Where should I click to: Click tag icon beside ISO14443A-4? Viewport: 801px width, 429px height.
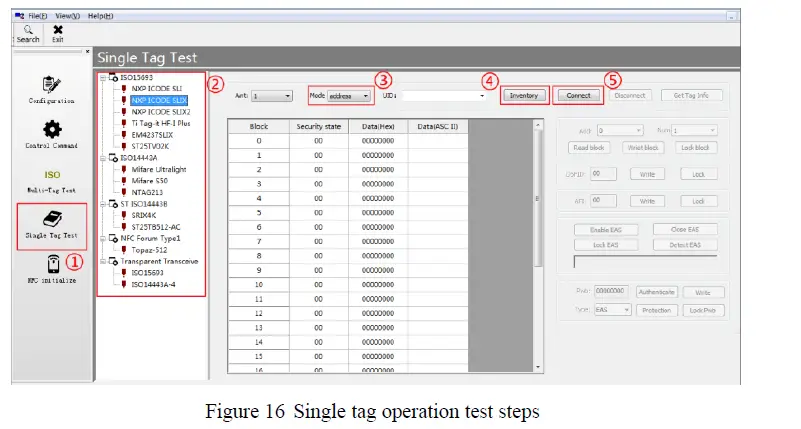tap(123, 284)
